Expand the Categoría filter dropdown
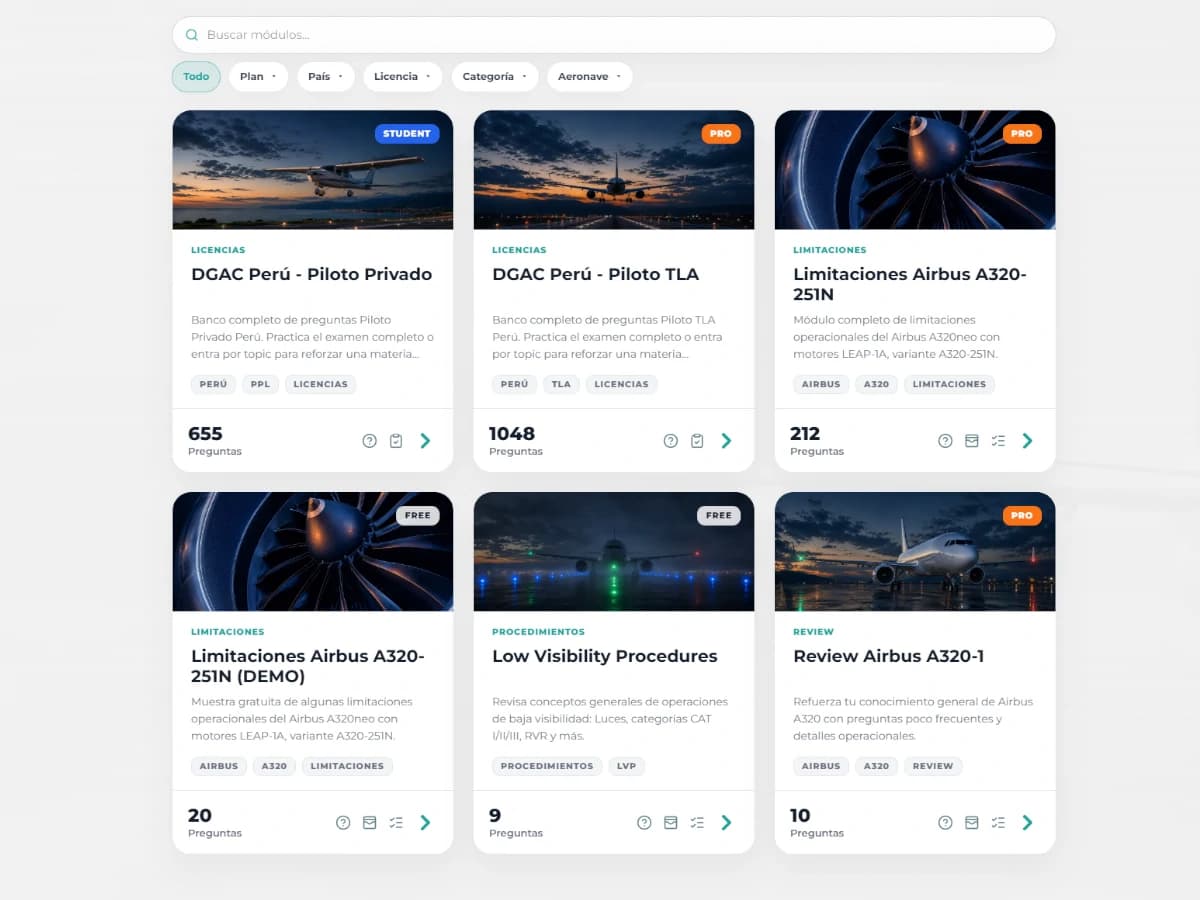The width and height of the screenshot is (1200, 900). [494, 77]
